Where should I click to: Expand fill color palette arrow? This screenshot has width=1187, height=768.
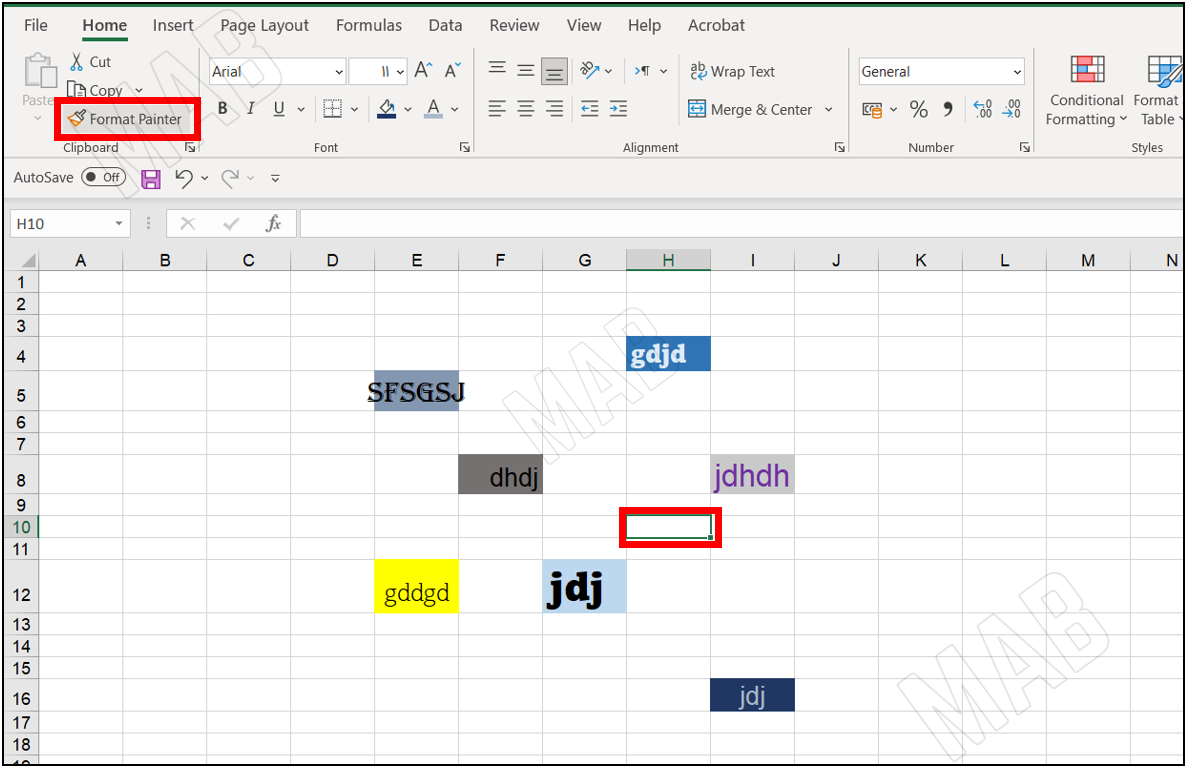click(x=408, y=110)
